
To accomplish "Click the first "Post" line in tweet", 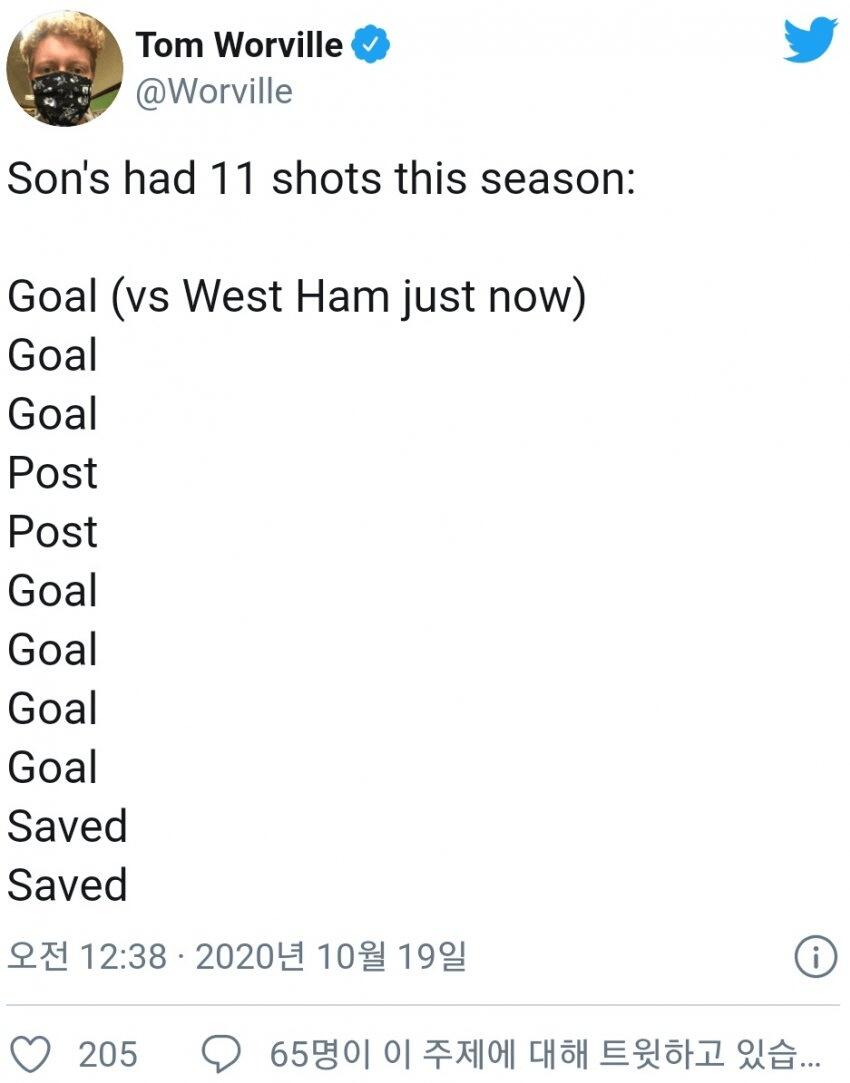I will coord(53,474).
